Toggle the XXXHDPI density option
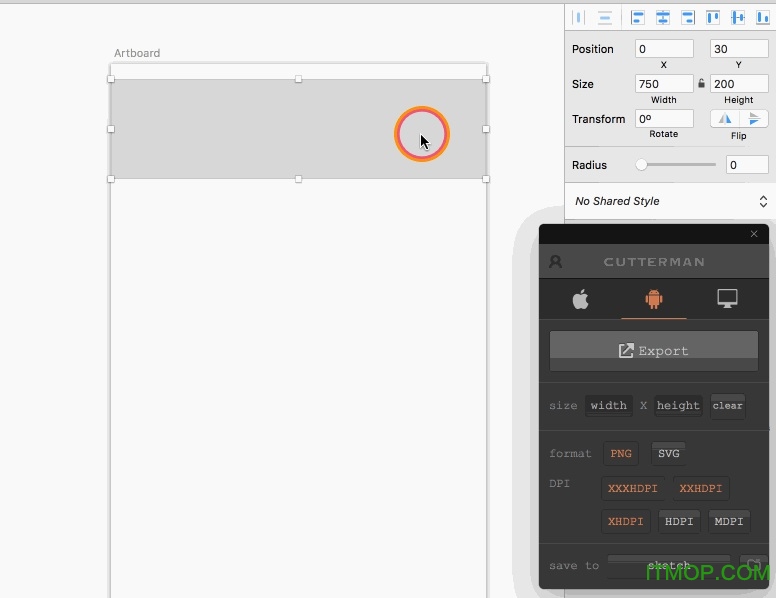The width and height of the screenshot is (776, 598). (633, 489)
